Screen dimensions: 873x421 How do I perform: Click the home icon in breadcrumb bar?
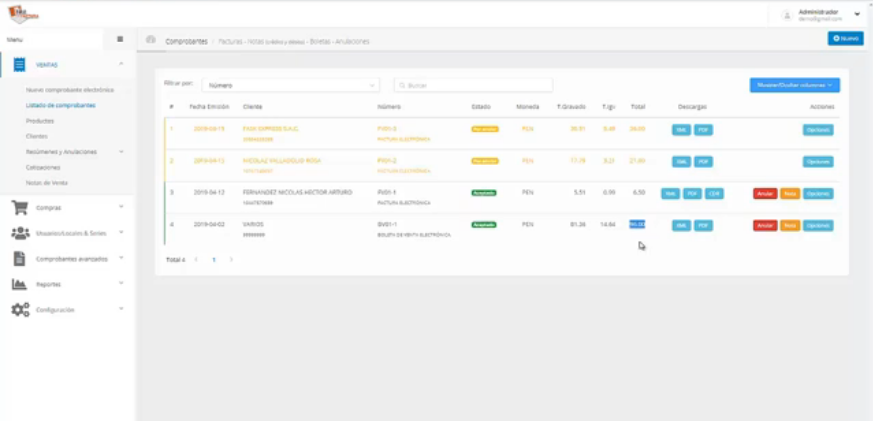(x=150, y=40)
